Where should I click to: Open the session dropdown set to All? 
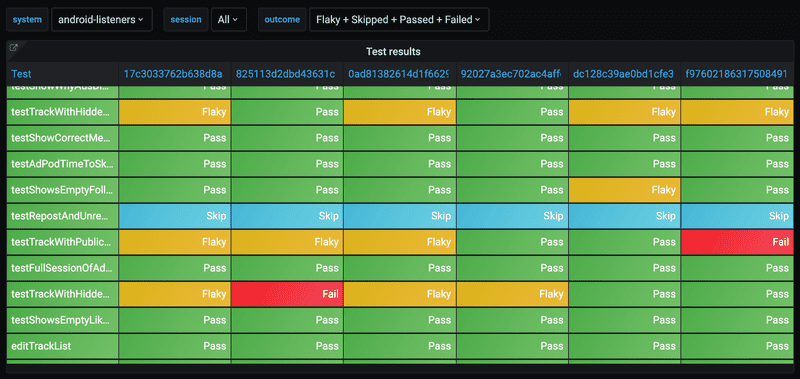(229, 19)
